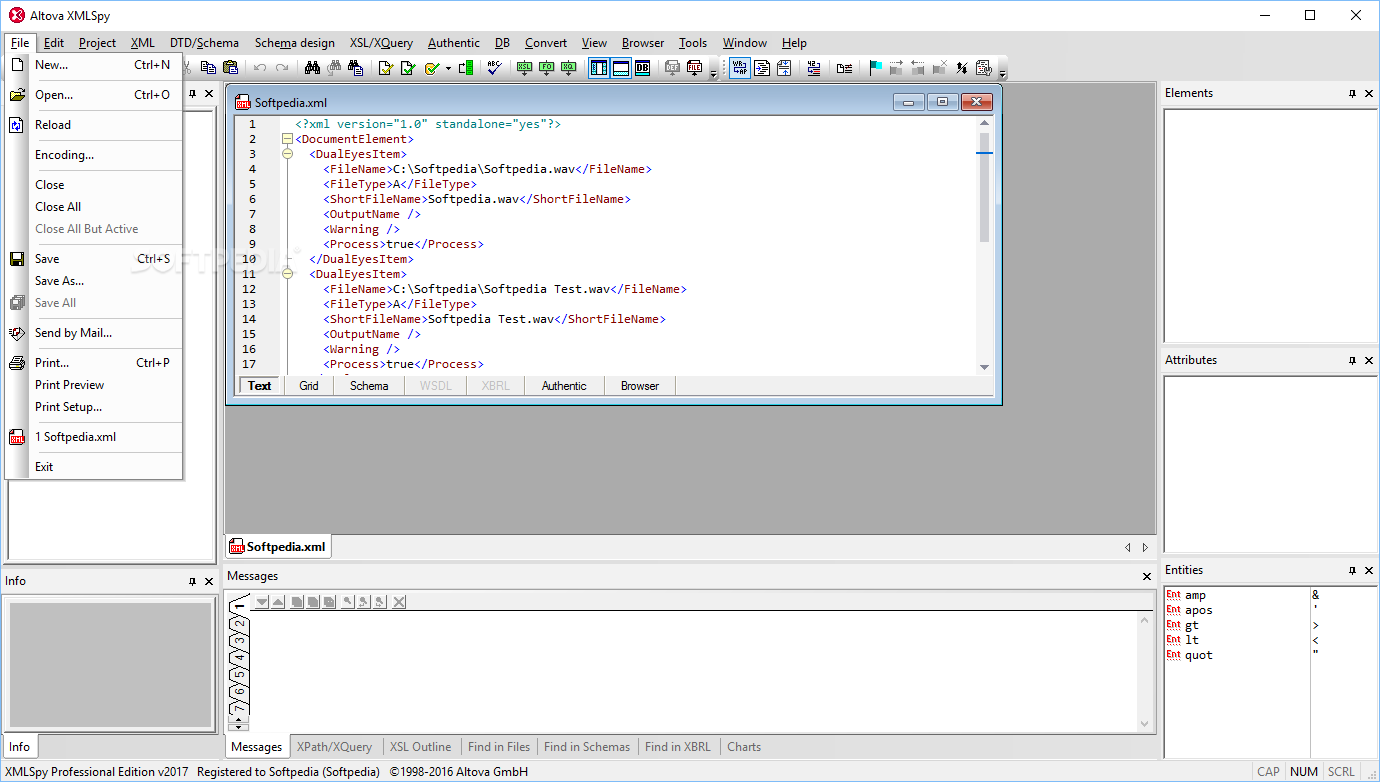The image size is (1380, 782).
Task: Click the ABC spelling check icon
Action: (x=494, y=67)
